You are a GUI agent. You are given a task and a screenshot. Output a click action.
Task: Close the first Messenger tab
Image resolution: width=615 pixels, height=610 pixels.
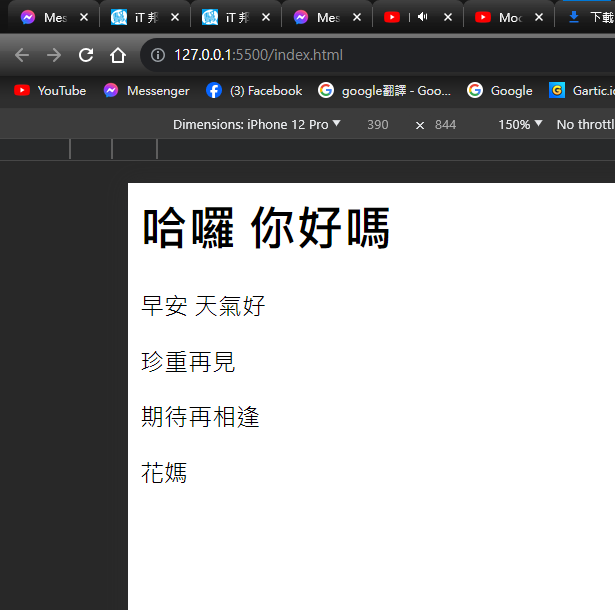point(84,17)
